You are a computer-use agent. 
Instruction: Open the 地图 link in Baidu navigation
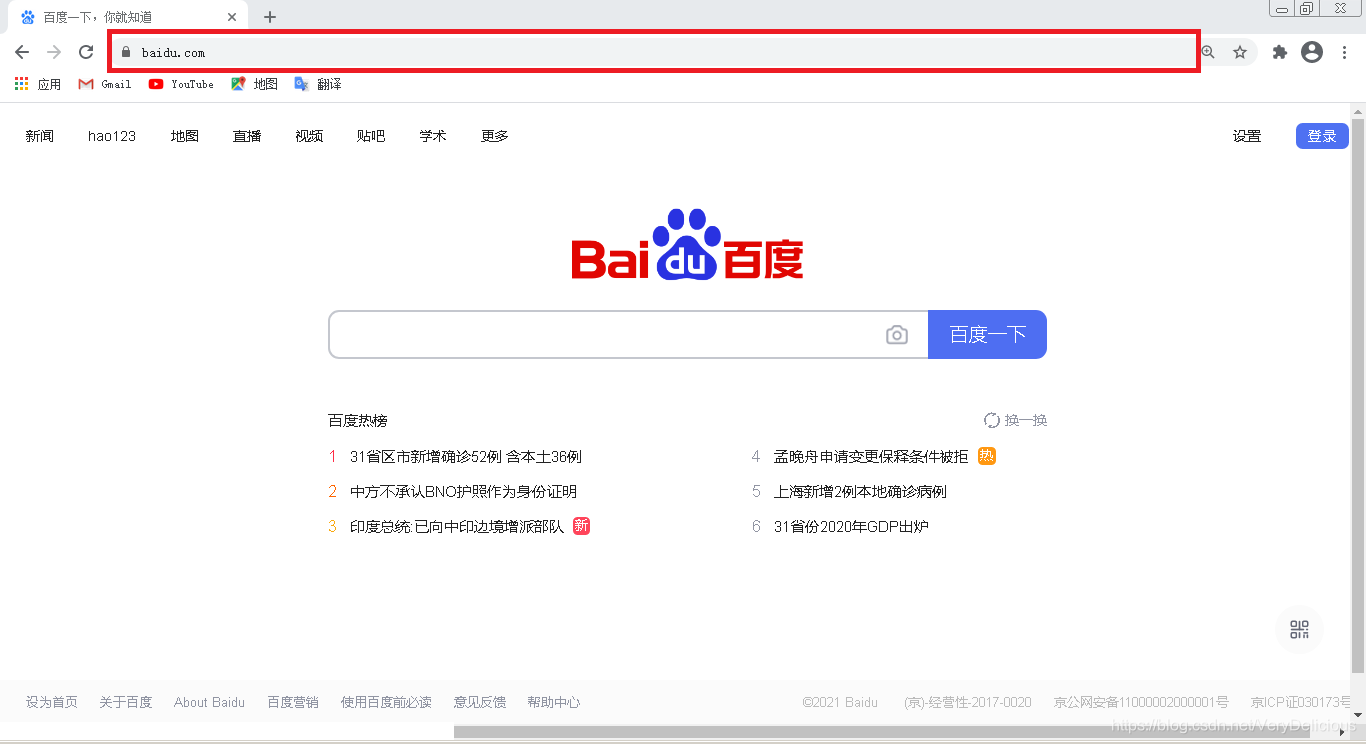[185, 136]
